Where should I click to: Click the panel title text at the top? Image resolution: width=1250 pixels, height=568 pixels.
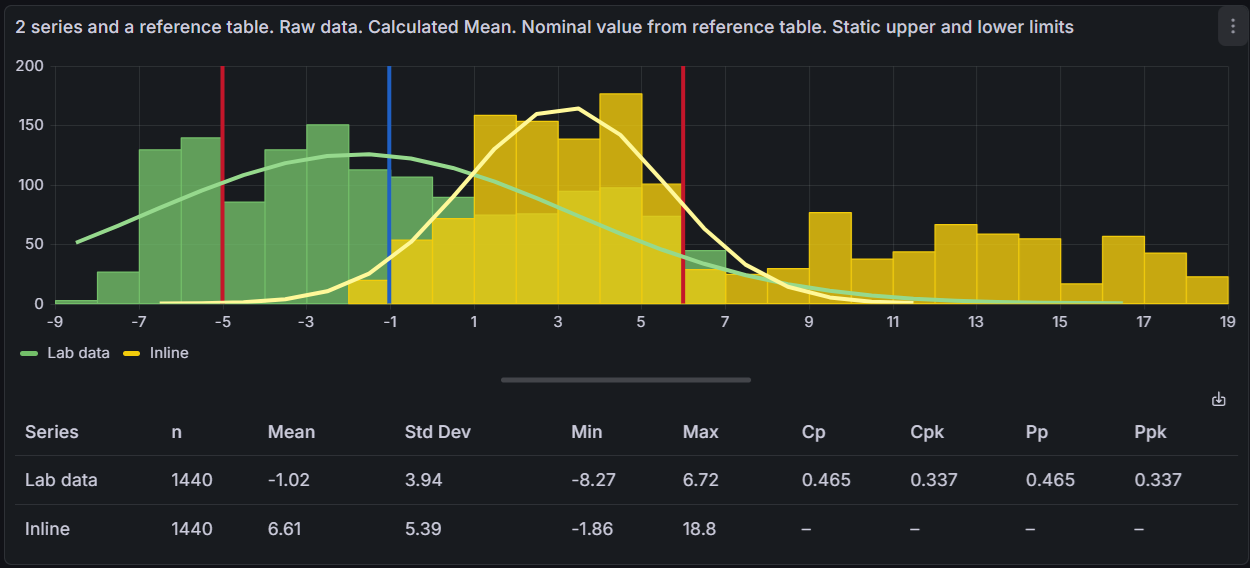pyautogui.click(x=544, y=27)
